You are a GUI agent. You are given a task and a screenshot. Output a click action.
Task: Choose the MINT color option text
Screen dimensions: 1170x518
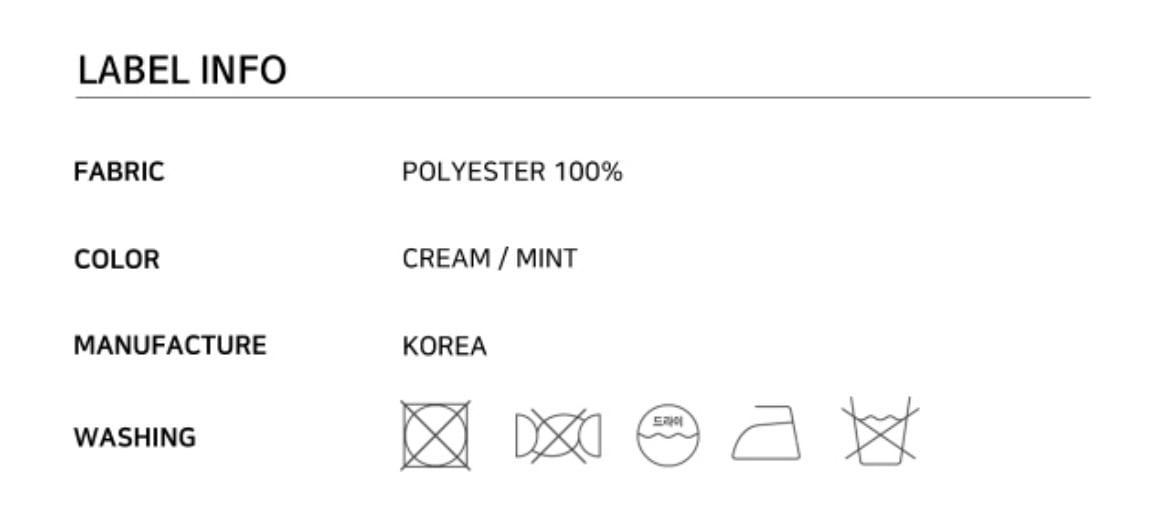point(546,259)
